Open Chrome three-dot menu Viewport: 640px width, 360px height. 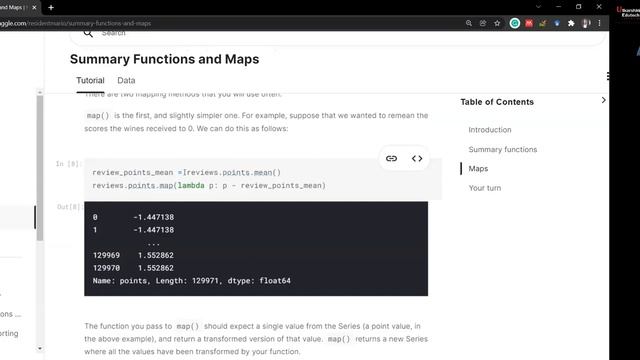click(x=599, y=23)
